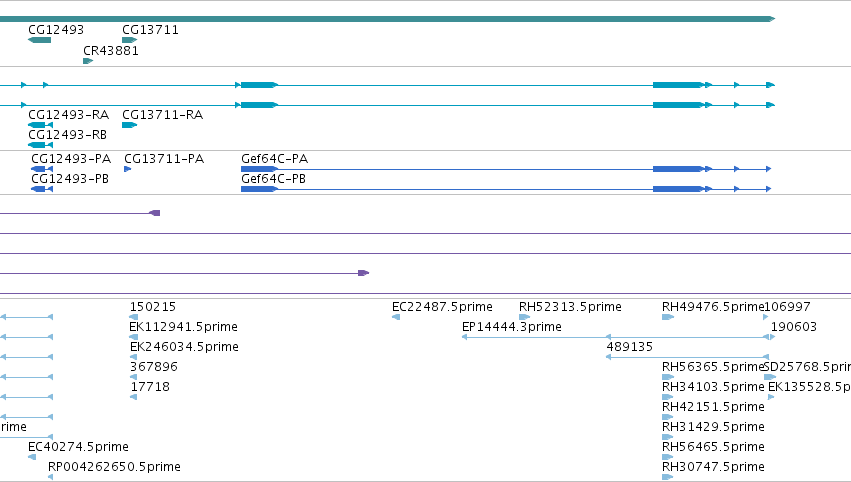Click EST feature 150215
Screen dimensions: 851x482
(x=134, y=317)
